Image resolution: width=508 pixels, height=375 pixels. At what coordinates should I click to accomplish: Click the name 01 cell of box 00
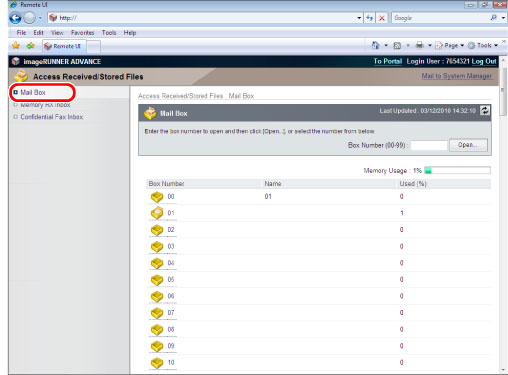pyautogui.click(x=268, y=197)
